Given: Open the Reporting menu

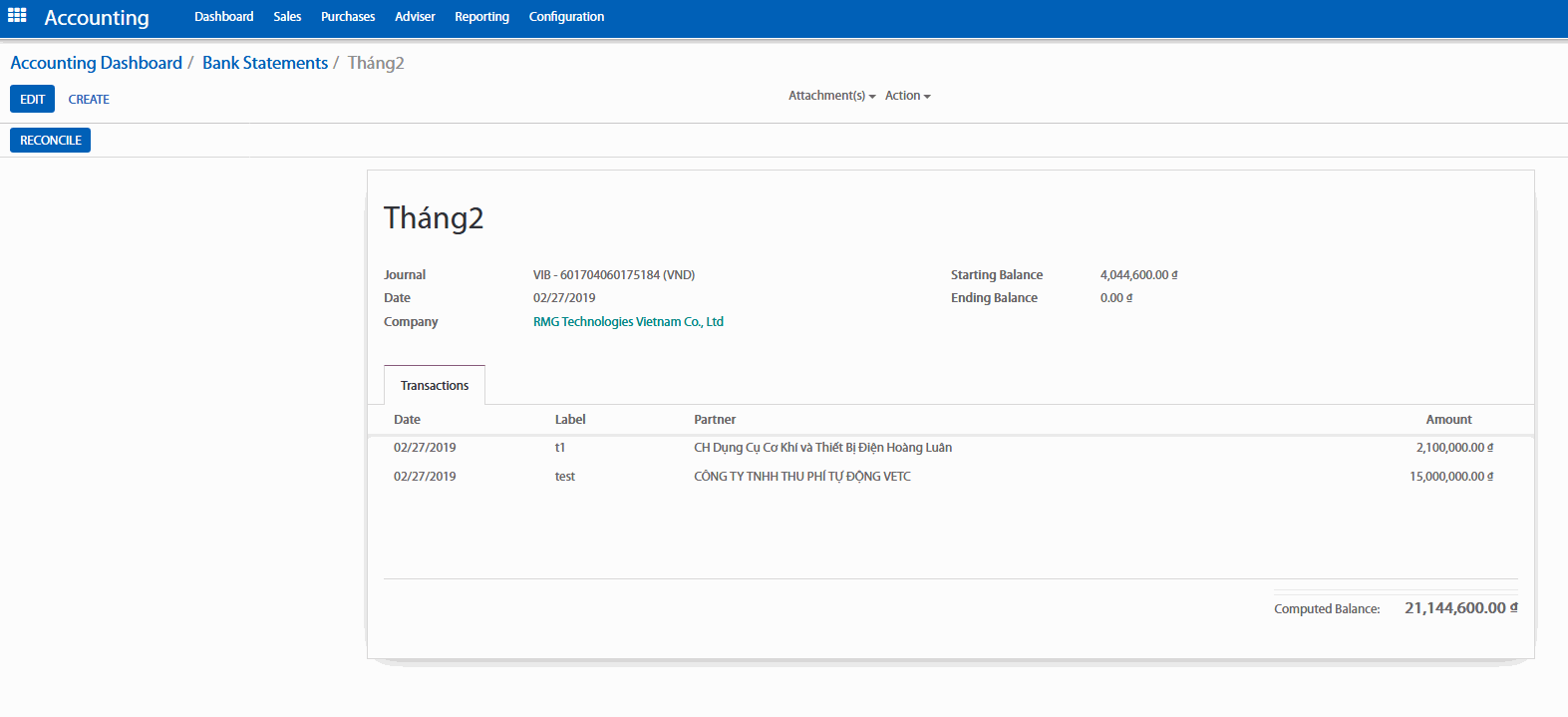Looking at the screenshot, I should (x=481, y=17).
